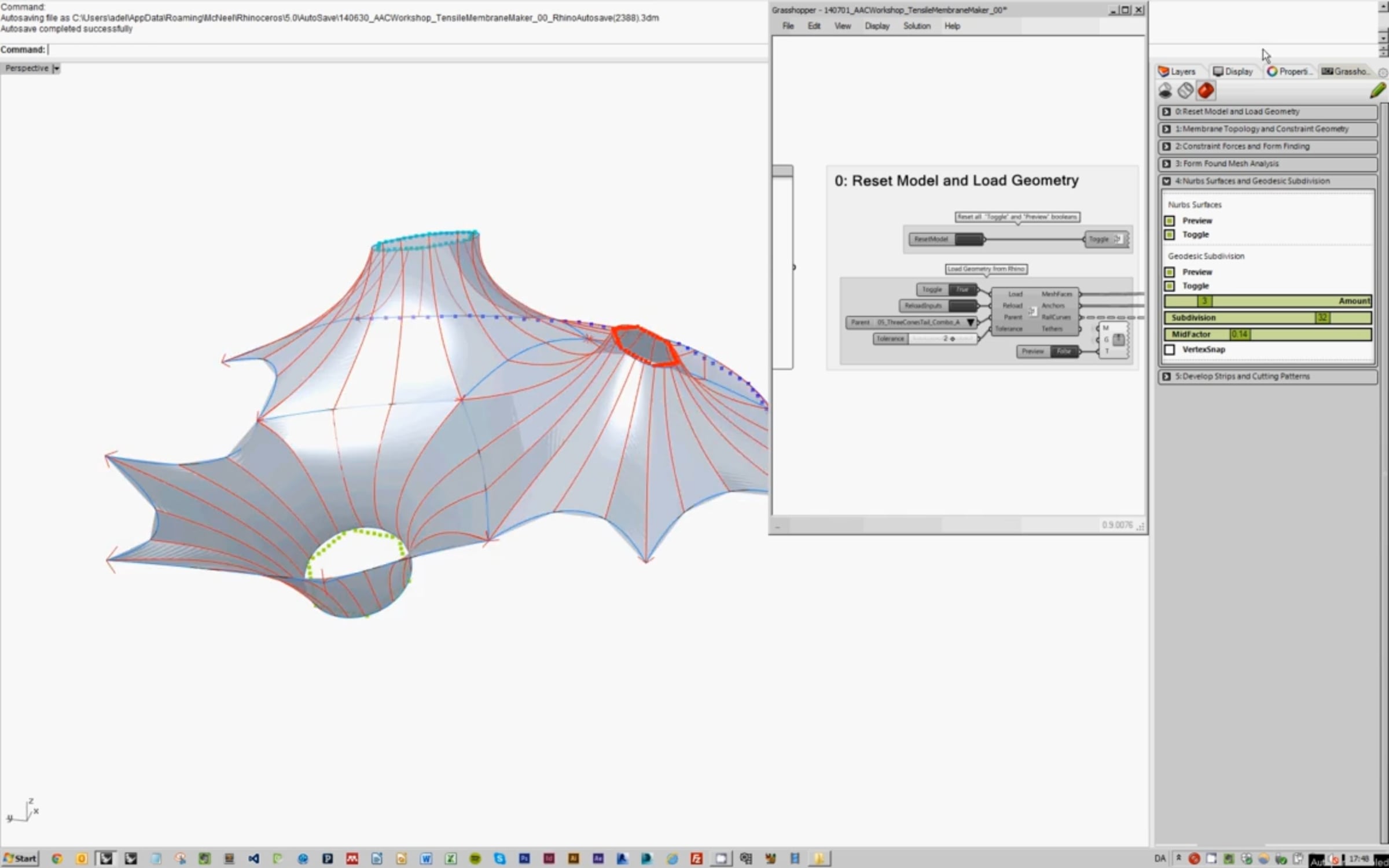Select the red shaded preview icon
The width and height of the screenshot is (1389, 868).
click(x=1206, y=91)
